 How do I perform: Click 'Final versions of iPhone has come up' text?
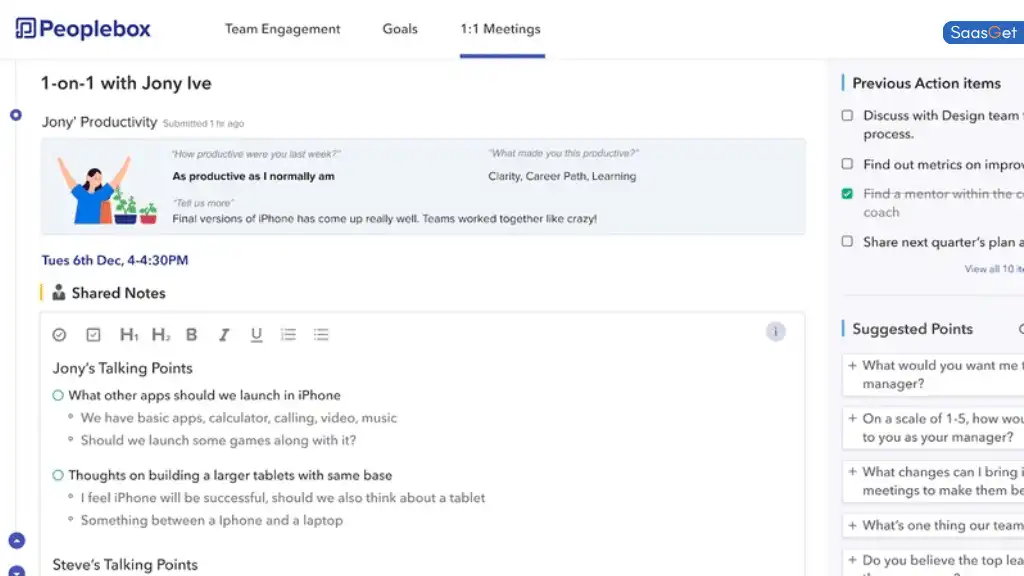click(385, 219)
